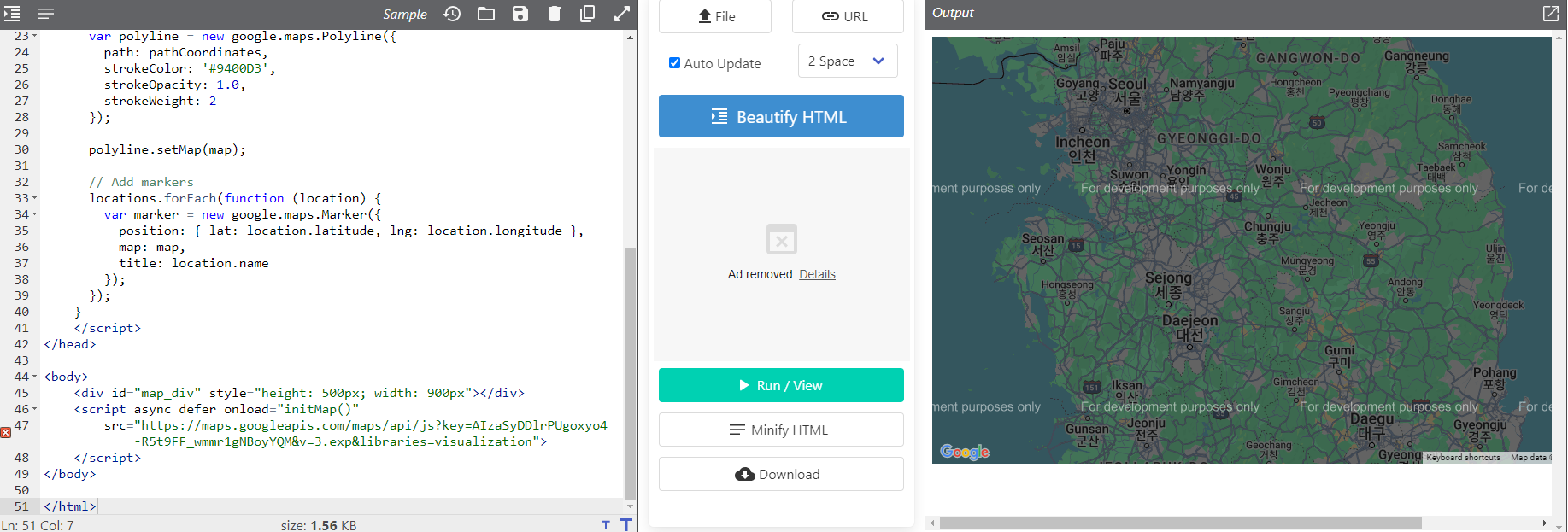Collapse the code fold at line 33
The image size is (1568, 532).
[35, 198]
